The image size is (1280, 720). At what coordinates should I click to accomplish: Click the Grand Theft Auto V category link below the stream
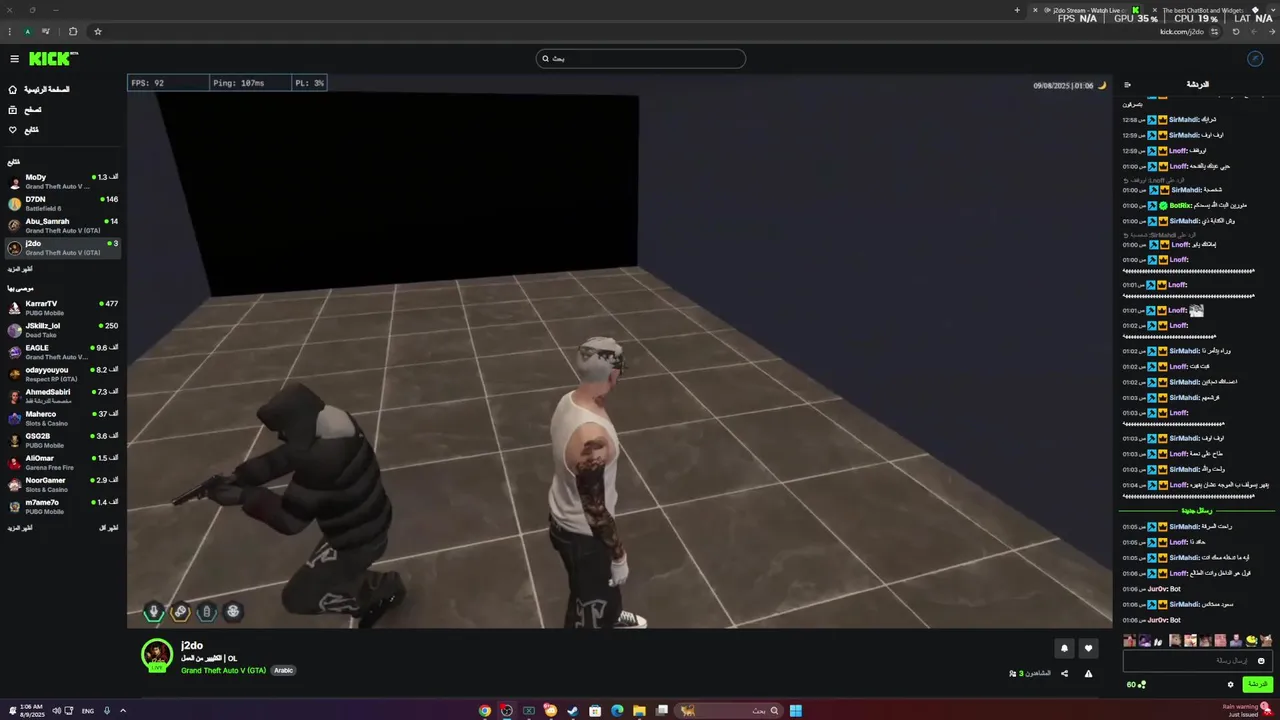[223, 670]
